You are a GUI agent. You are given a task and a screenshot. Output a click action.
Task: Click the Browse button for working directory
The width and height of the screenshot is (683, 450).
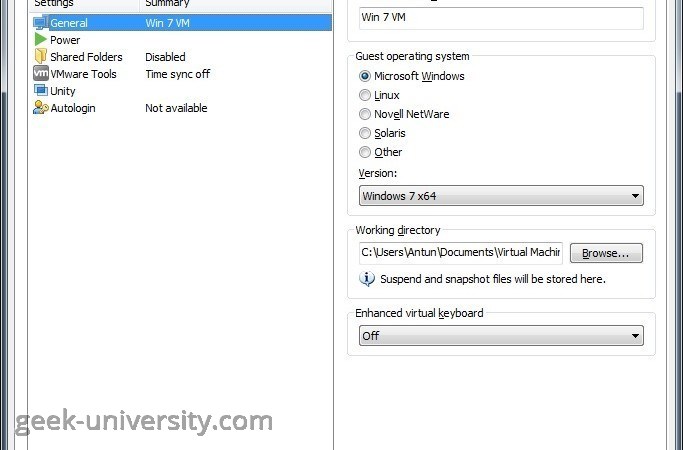[x=606, y=253]
